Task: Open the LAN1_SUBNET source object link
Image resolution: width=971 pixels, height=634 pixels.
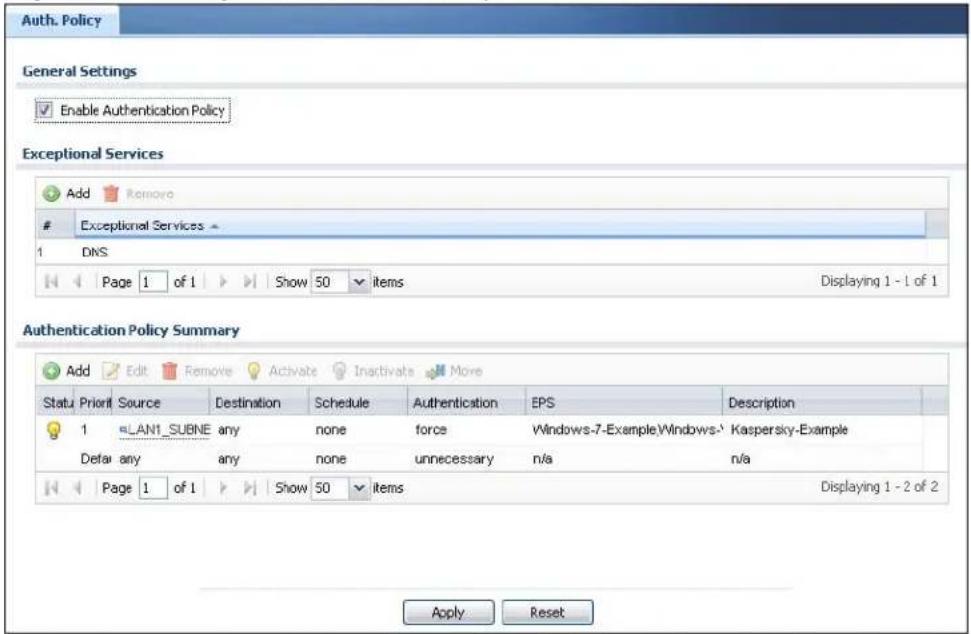Action: click(165, 430)
